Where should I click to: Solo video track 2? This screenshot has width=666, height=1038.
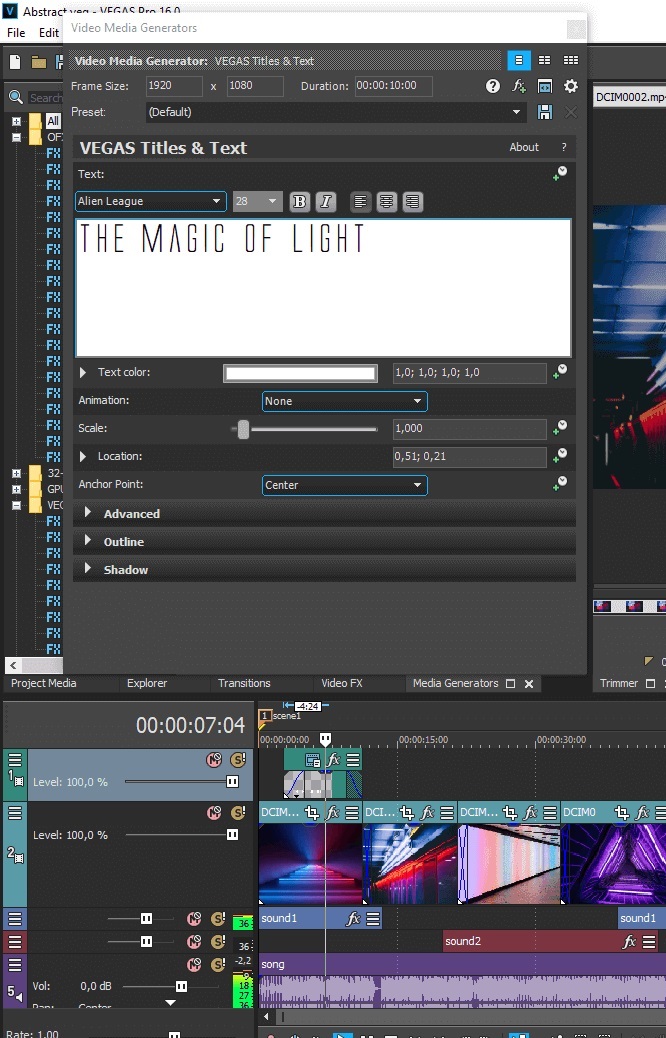pos(238,813)
